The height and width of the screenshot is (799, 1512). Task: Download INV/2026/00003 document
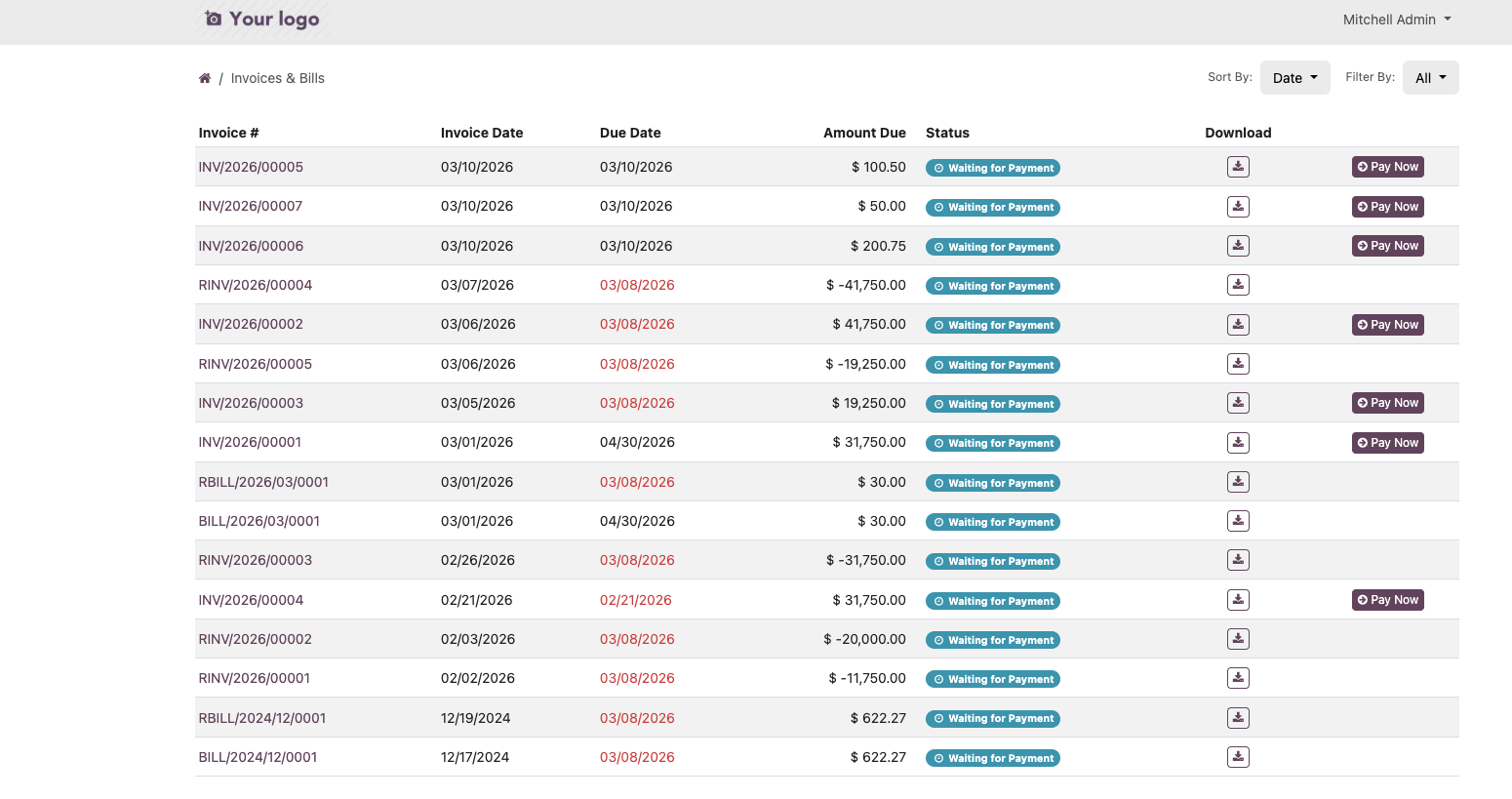coord(1238,403)
